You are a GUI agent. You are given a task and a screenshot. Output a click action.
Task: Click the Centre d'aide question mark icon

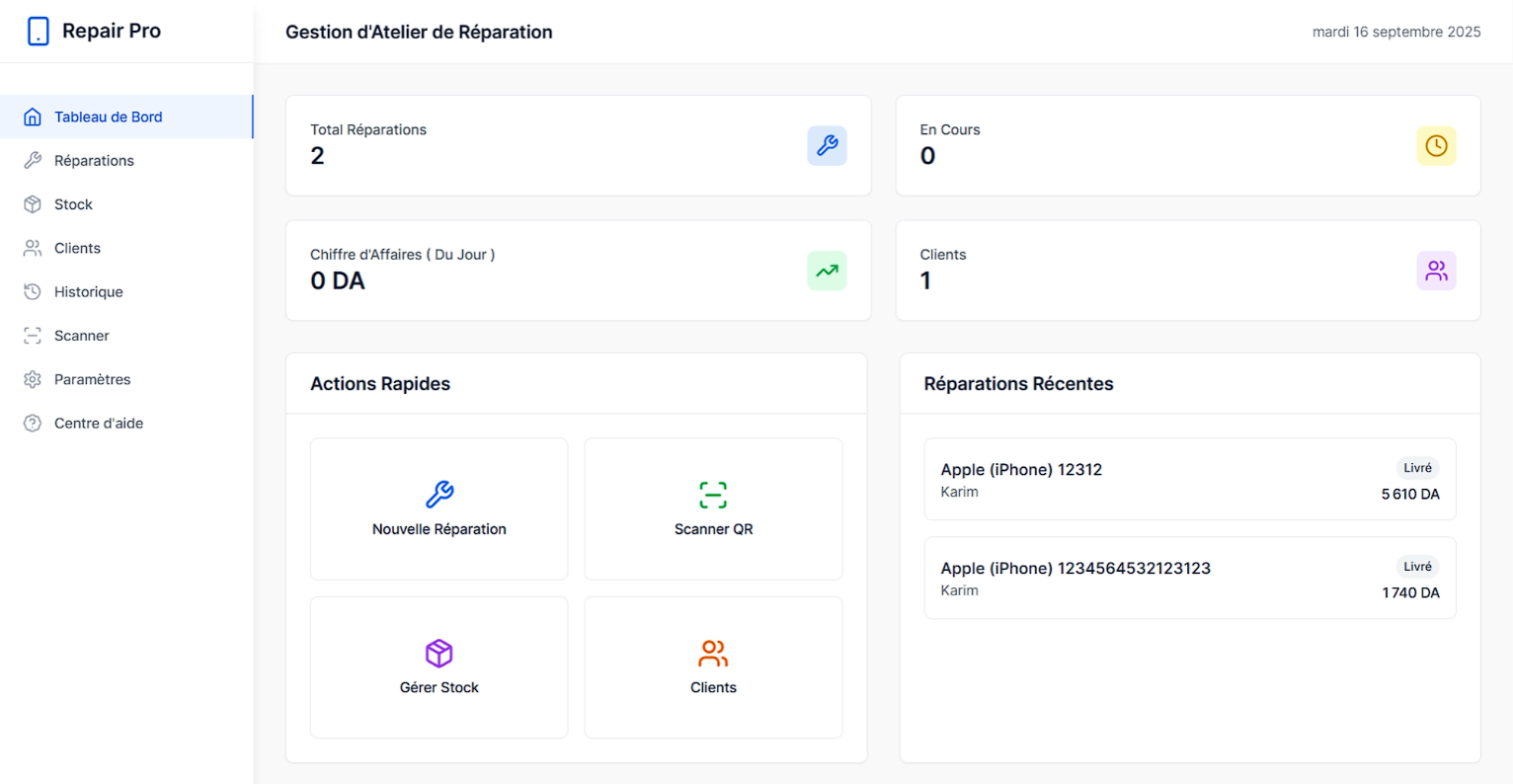point(33,424)
